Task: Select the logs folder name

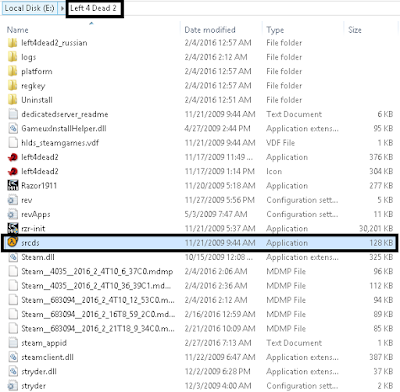Action: pos(29,57)
